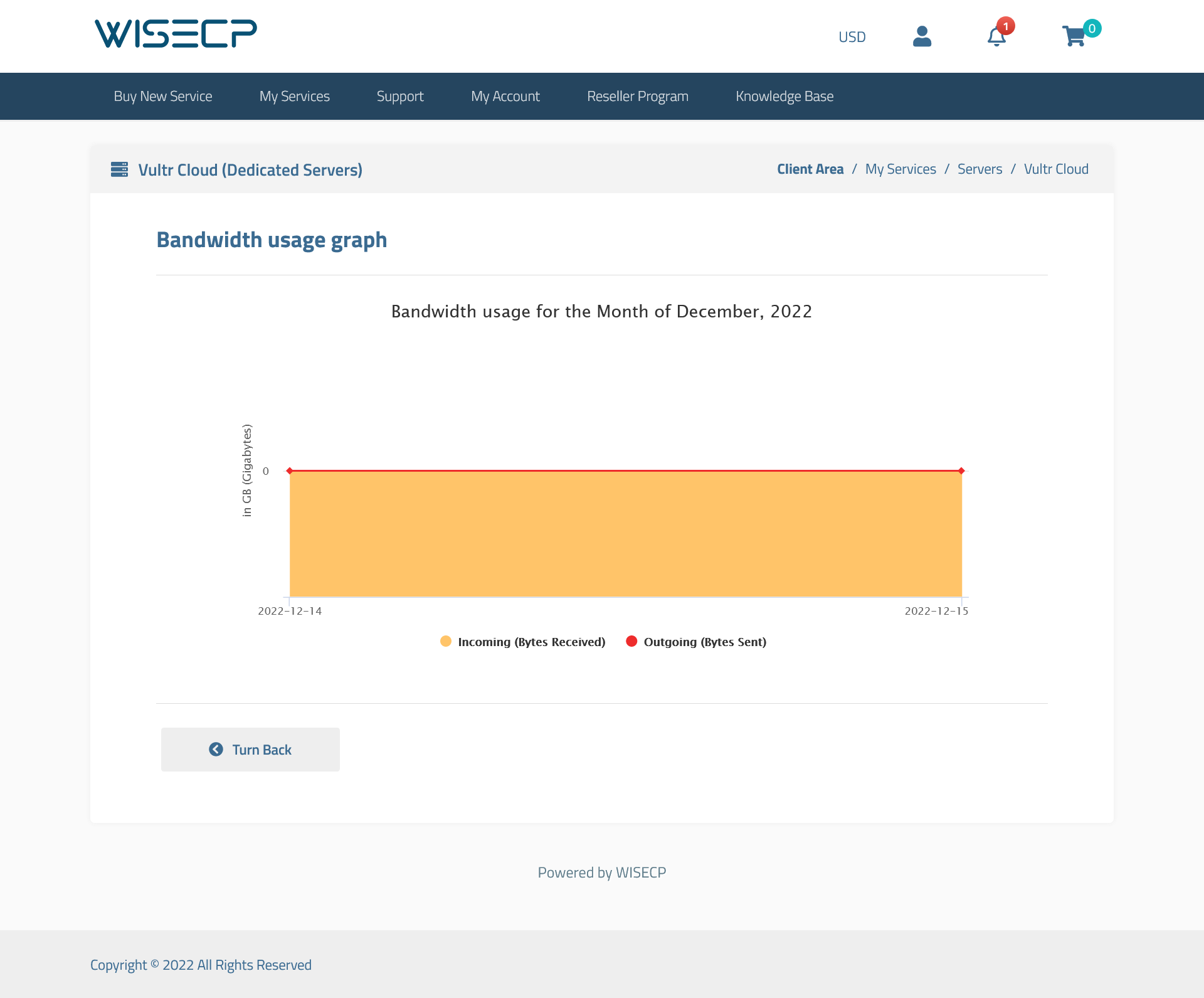Open the My Services menu
This screenshot has width=1204, height=998.
(x=295, y=96)
